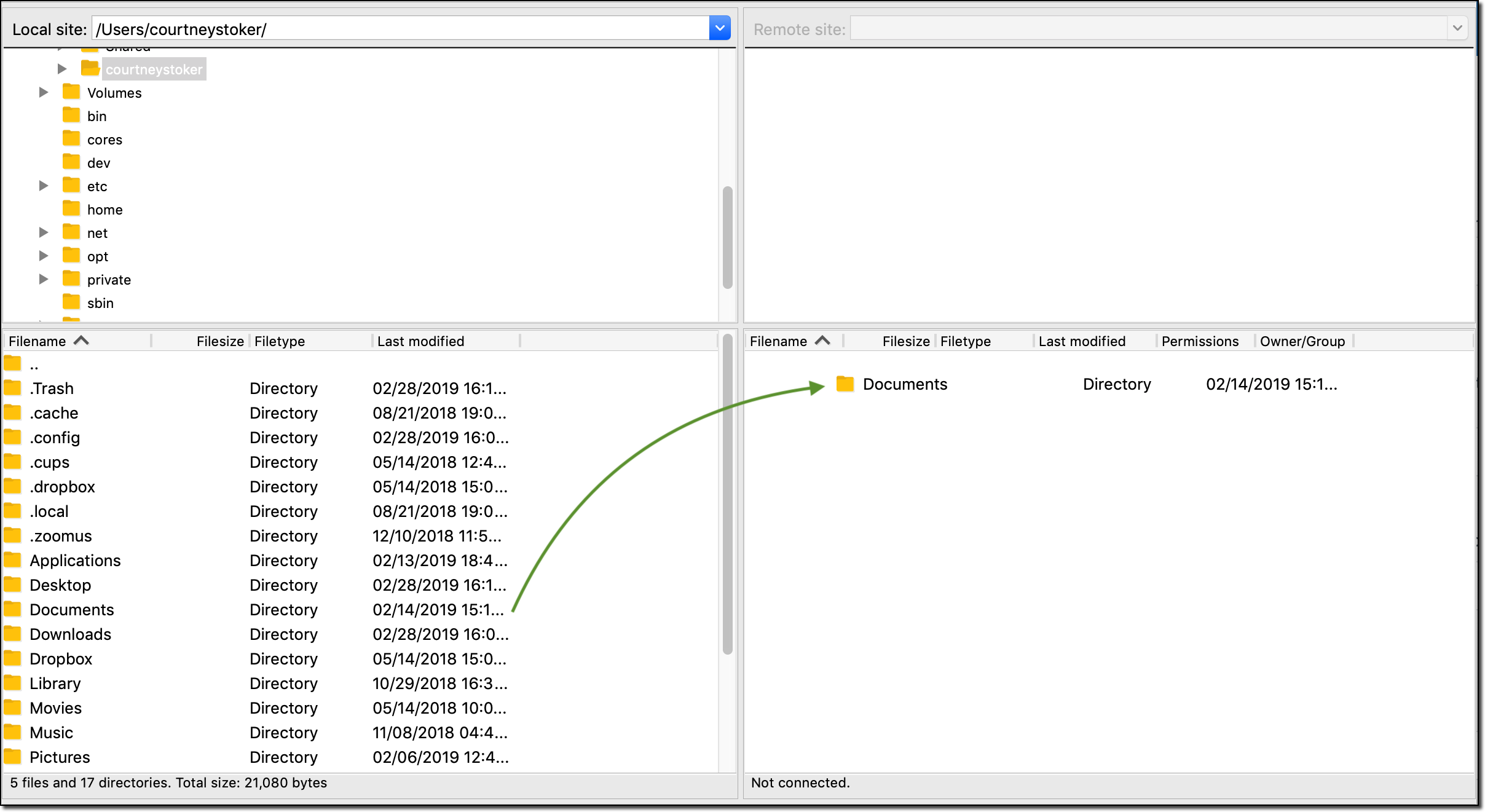Sort local files by Filetype column
This screenshot has height=812, width=1485.
(x=310, y=341)
